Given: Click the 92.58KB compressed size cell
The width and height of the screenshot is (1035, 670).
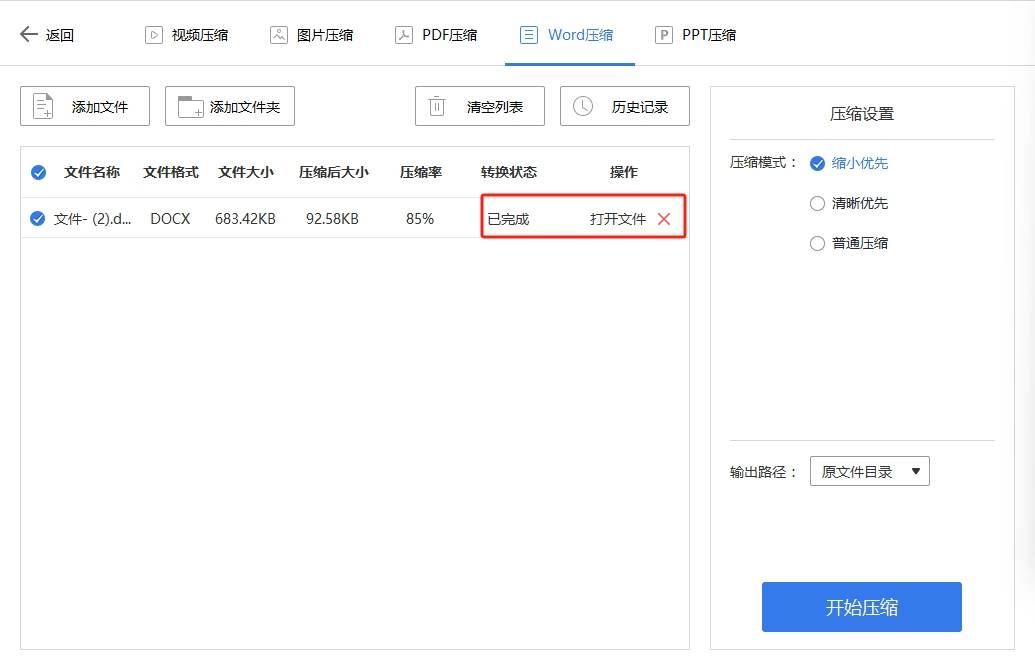Looking at the screenshot, I should coord(332,218).
